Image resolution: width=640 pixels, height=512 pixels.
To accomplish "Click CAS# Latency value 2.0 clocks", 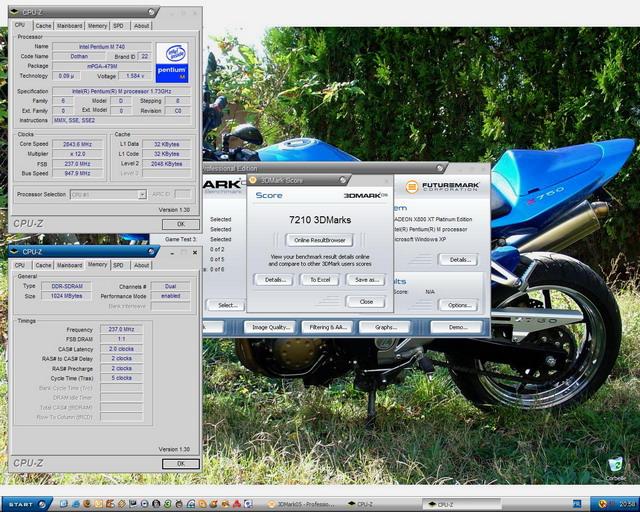I will click(x=122, y=349).
